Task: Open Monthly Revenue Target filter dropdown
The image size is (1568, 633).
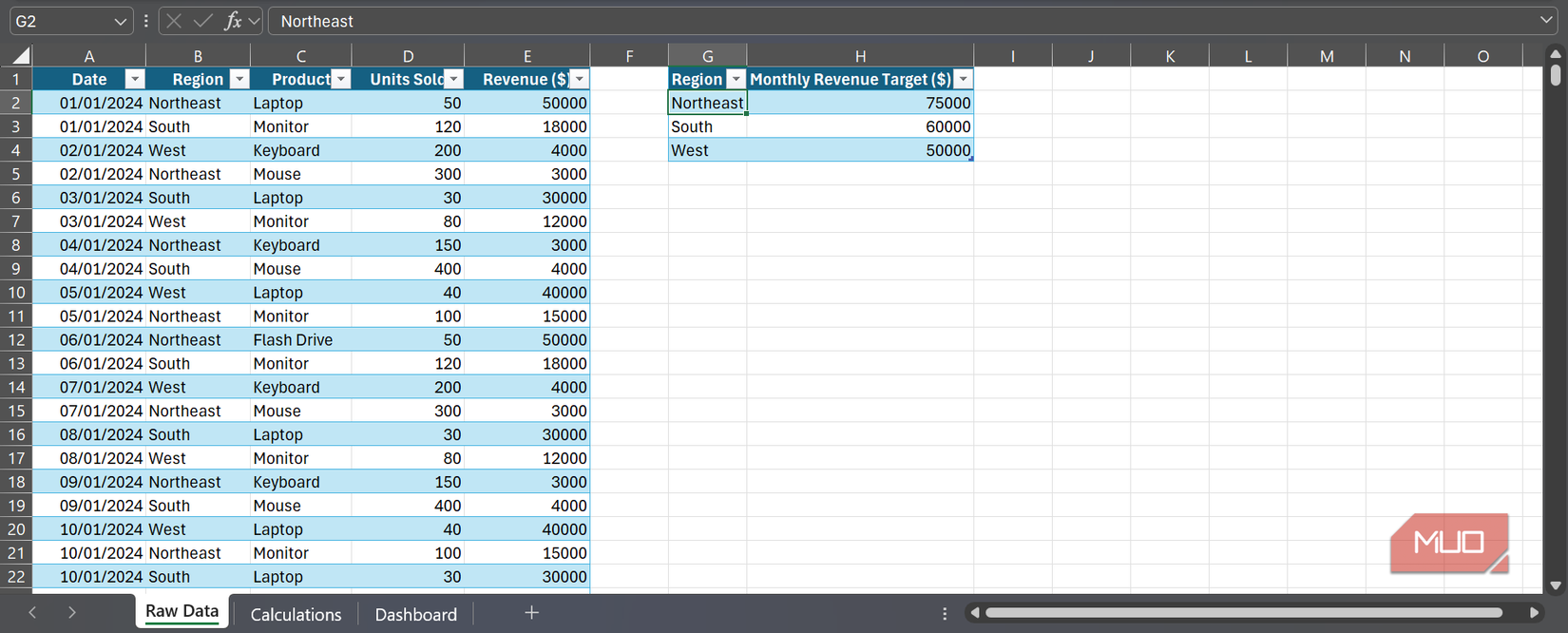Action: point(963,80)
